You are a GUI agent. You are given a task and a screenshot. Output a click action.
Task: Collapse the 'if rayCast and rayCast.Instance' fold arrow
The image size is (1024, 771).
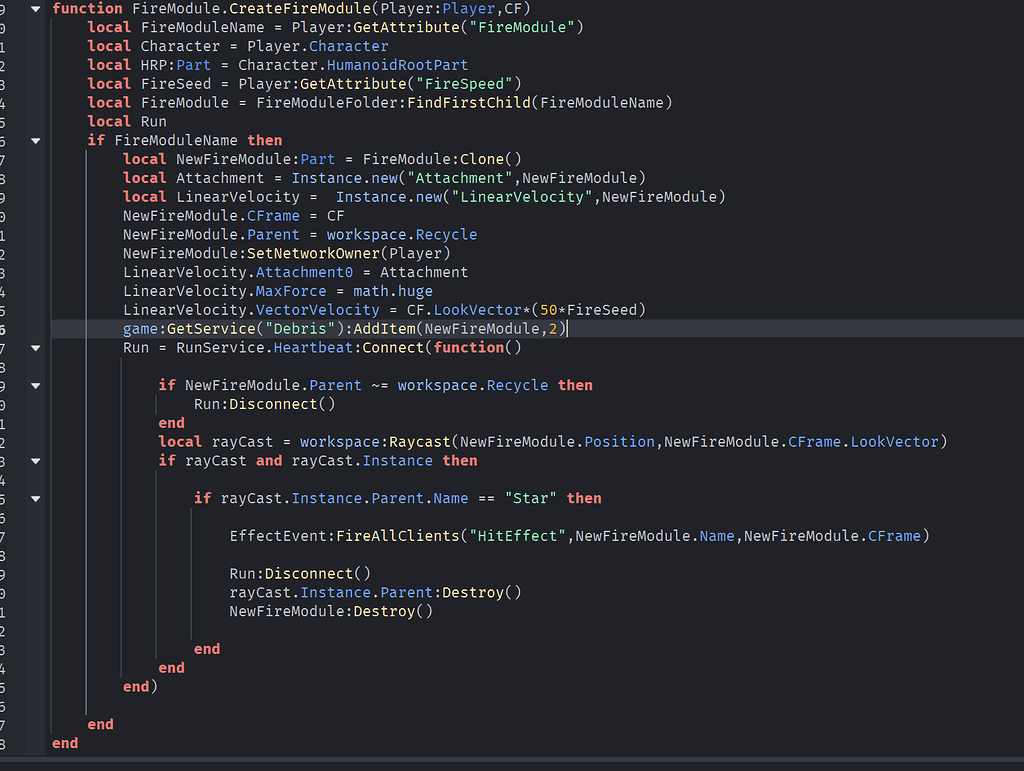36,461
